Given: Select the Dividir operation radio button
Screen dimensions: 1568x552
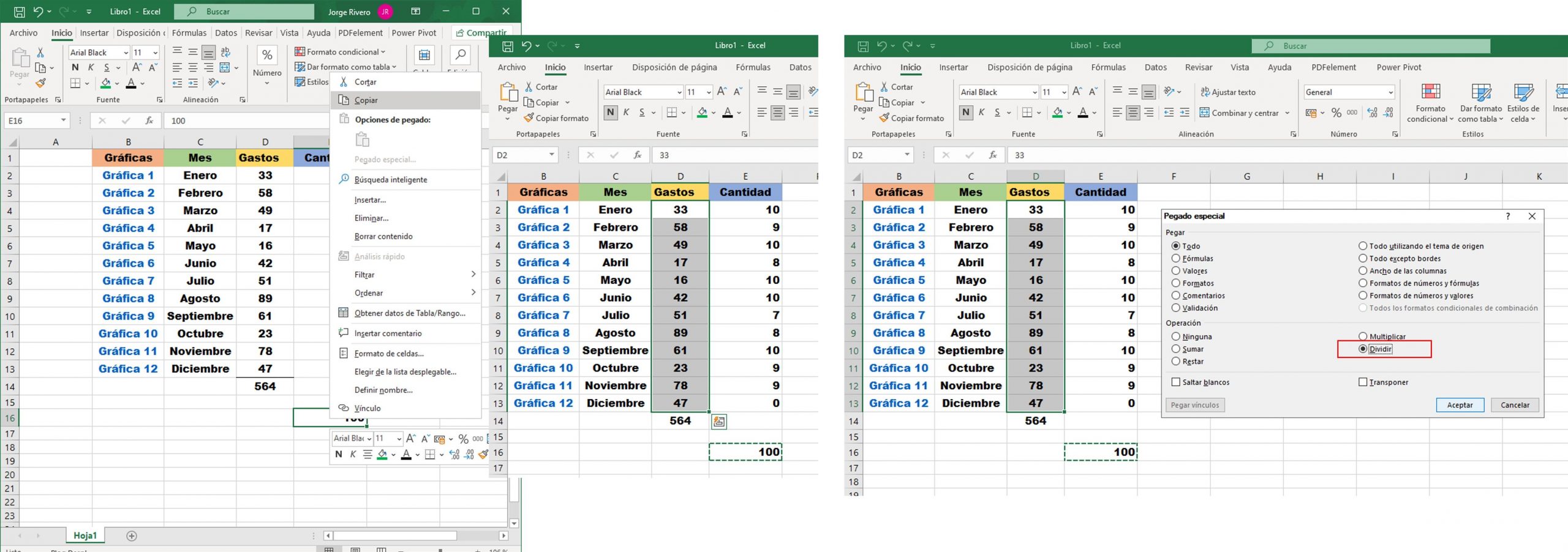Looking at the screenshot, I should pos(1362,349).
